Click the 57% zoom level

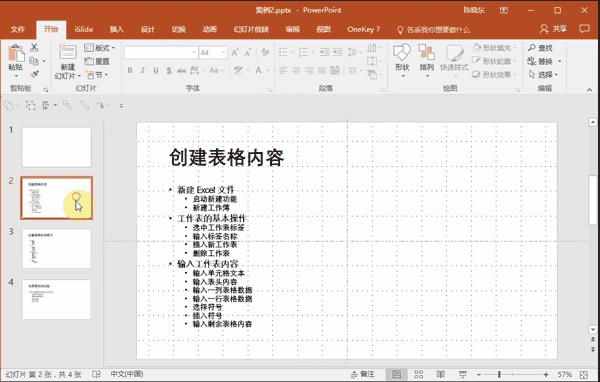(x=565, y=374)
